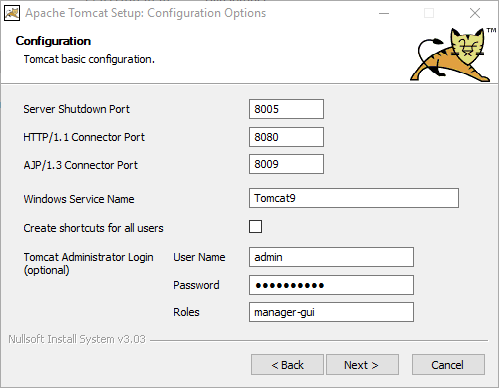The image size is (499, 388).
Task: Focus the AJP/1.3 Connector Port field
Action: click(x=286, y=164)
